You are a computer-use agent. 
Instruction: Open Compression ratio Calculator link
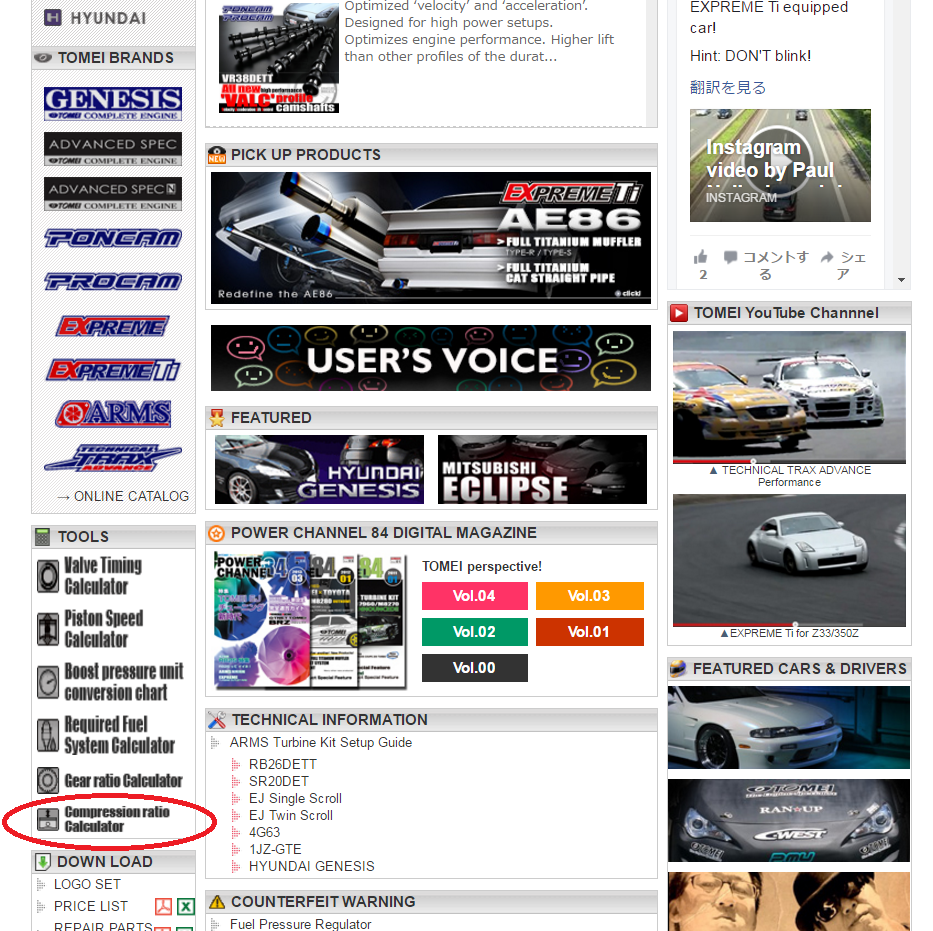(x=117, y=819)
